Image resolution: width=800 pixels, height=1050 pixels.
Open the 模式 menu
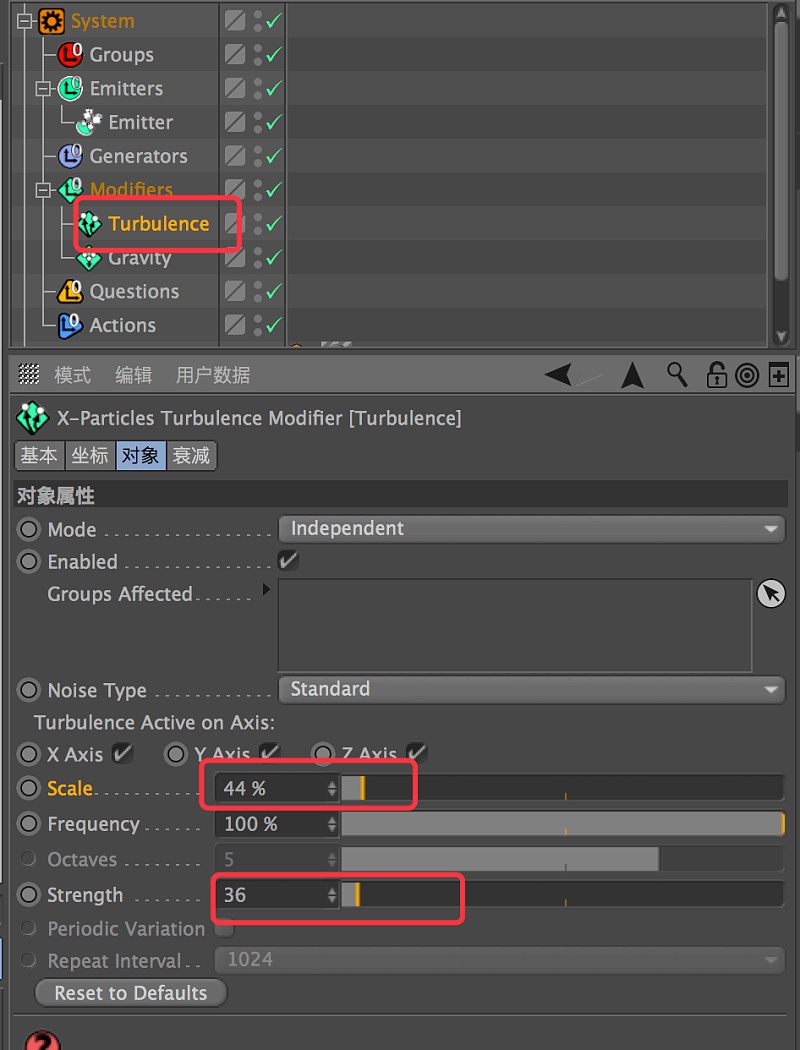pos(72,375)
